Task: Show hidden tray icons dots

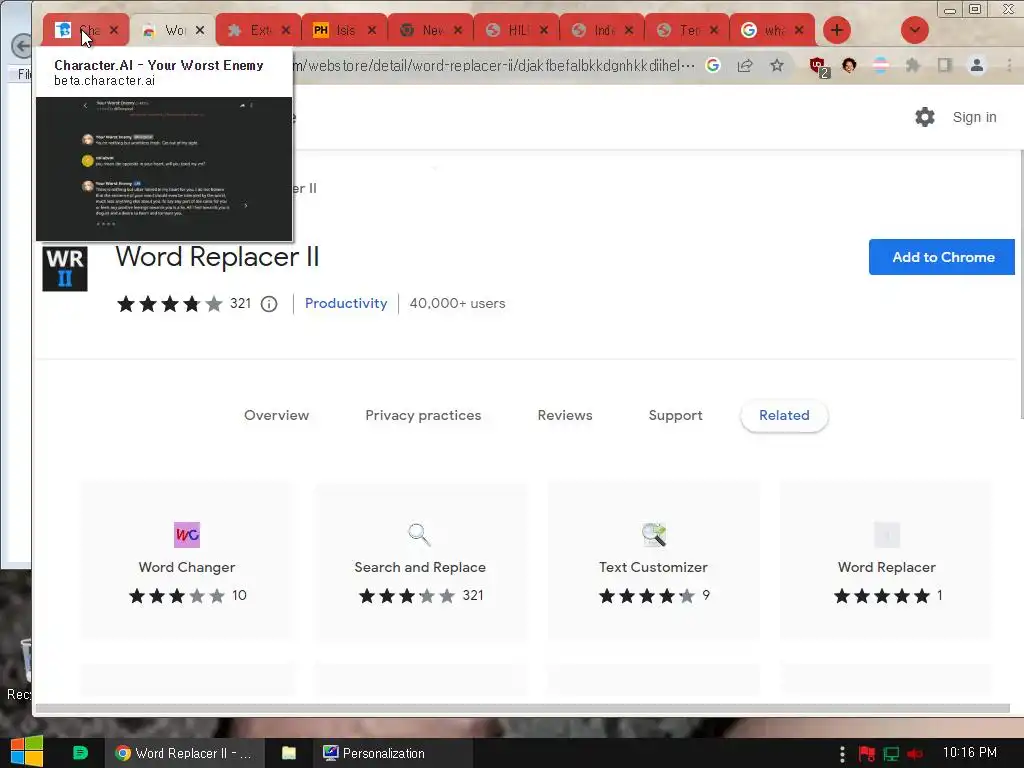Action: 842,754
